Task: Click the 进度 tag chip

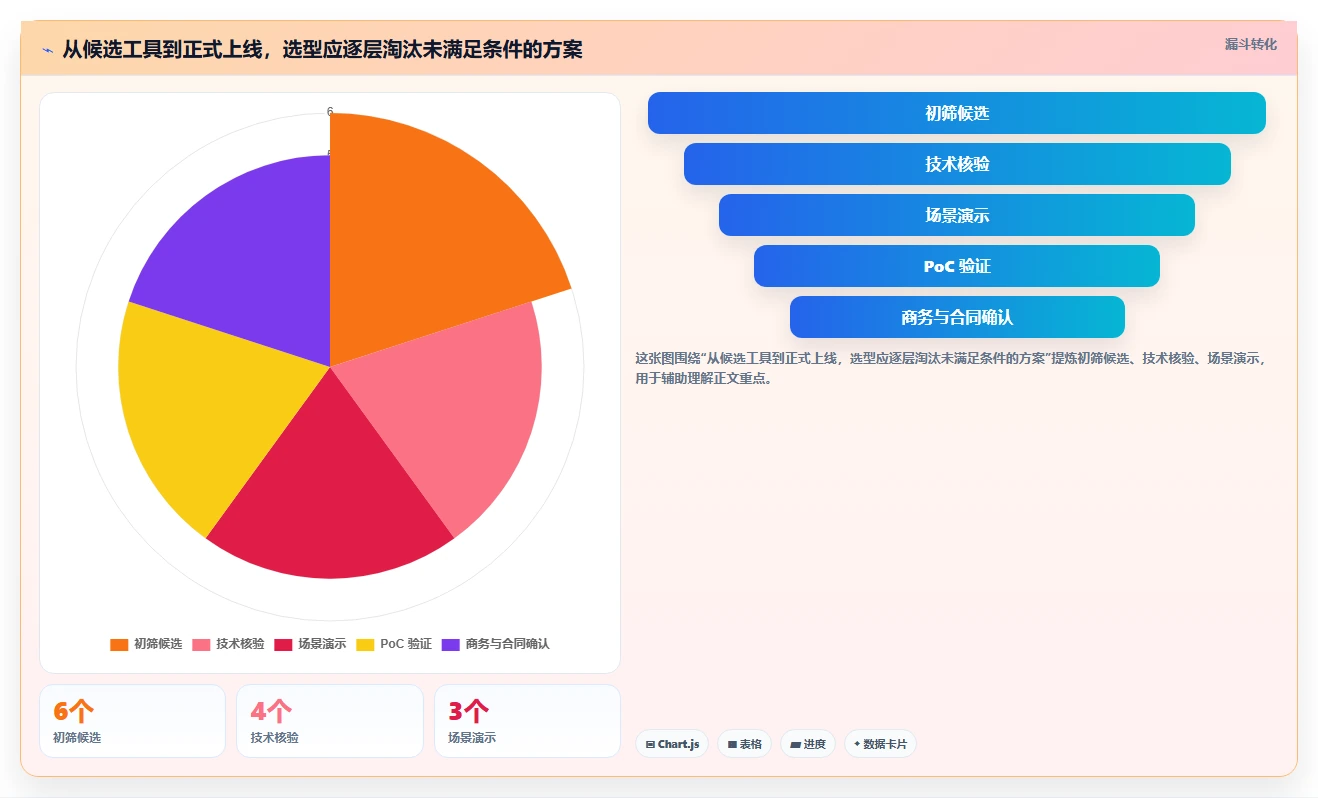Action: (x=808, y=744)
